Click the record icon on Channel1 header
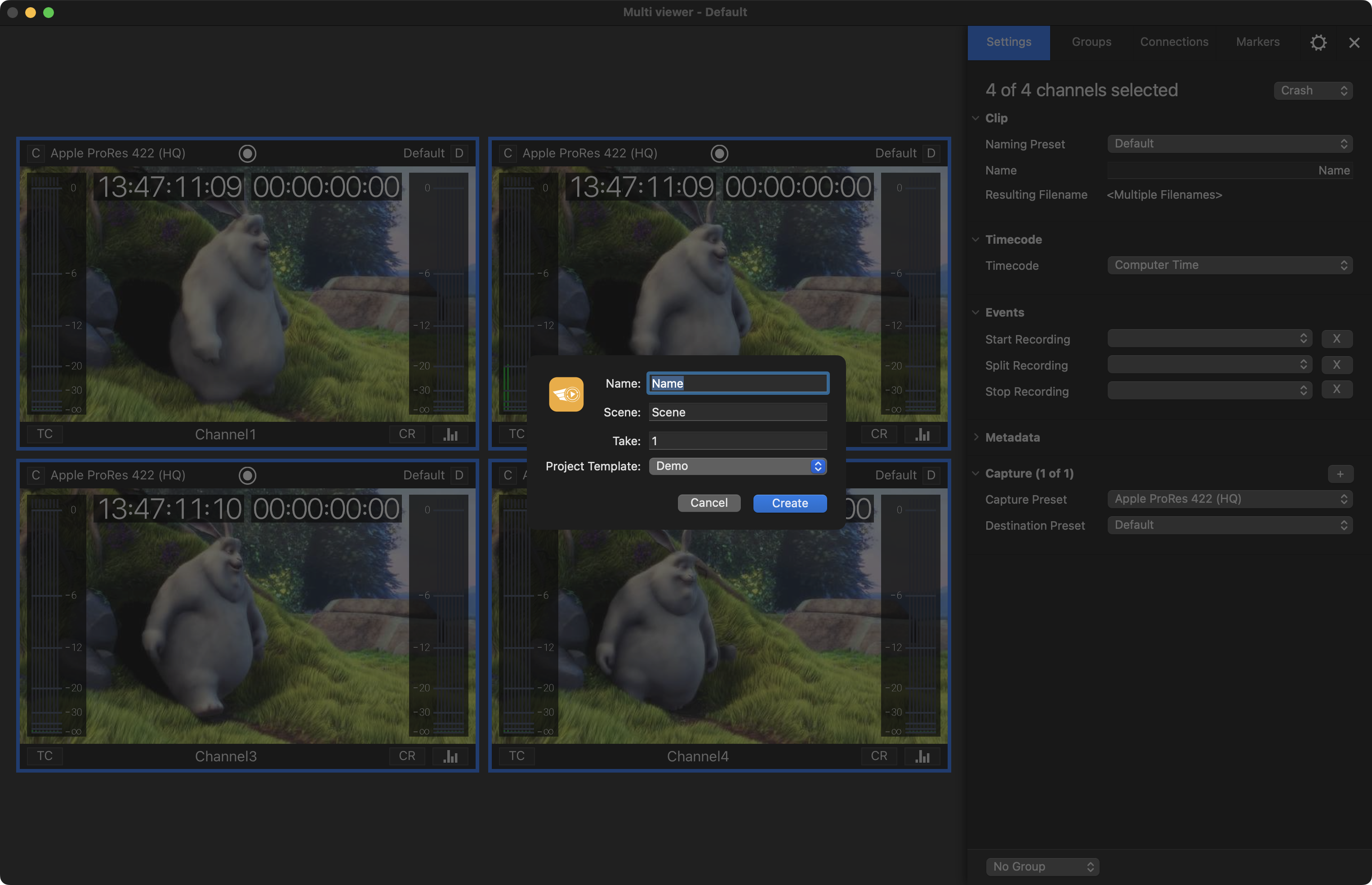 click(248, 153)
